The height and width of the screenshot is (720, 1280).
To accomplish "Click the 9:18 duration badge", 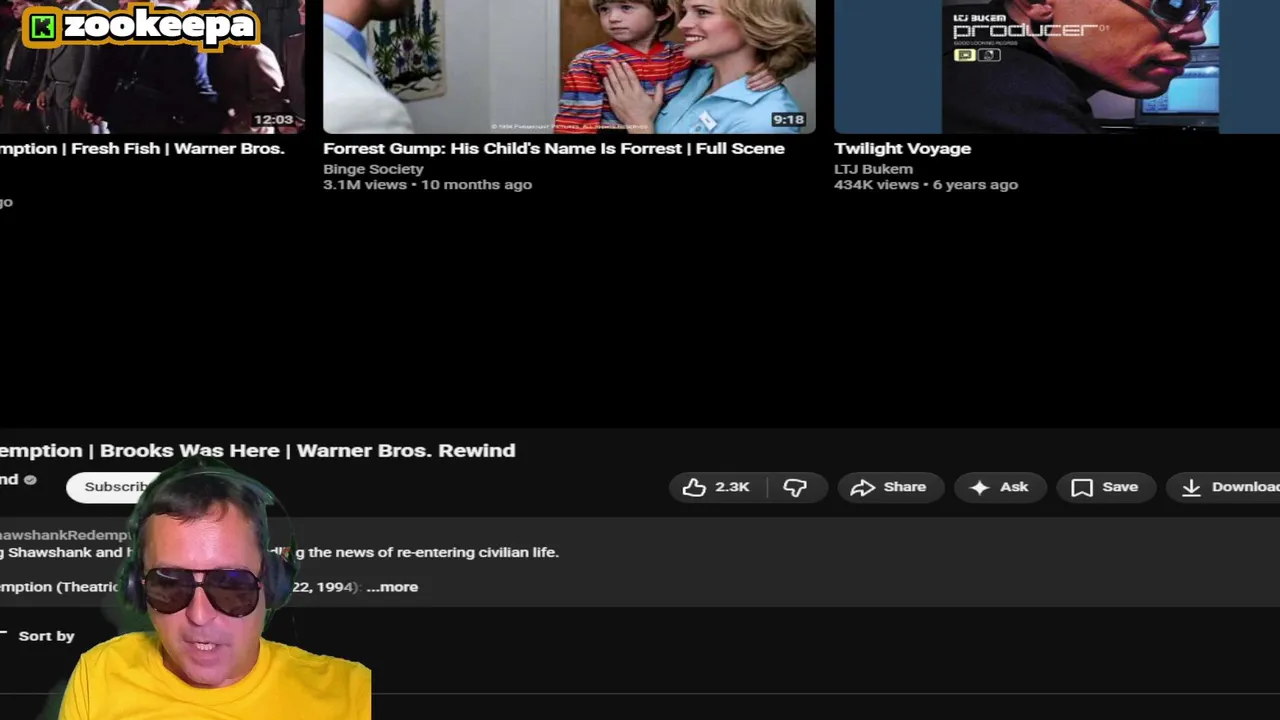I will coord(788,119).
